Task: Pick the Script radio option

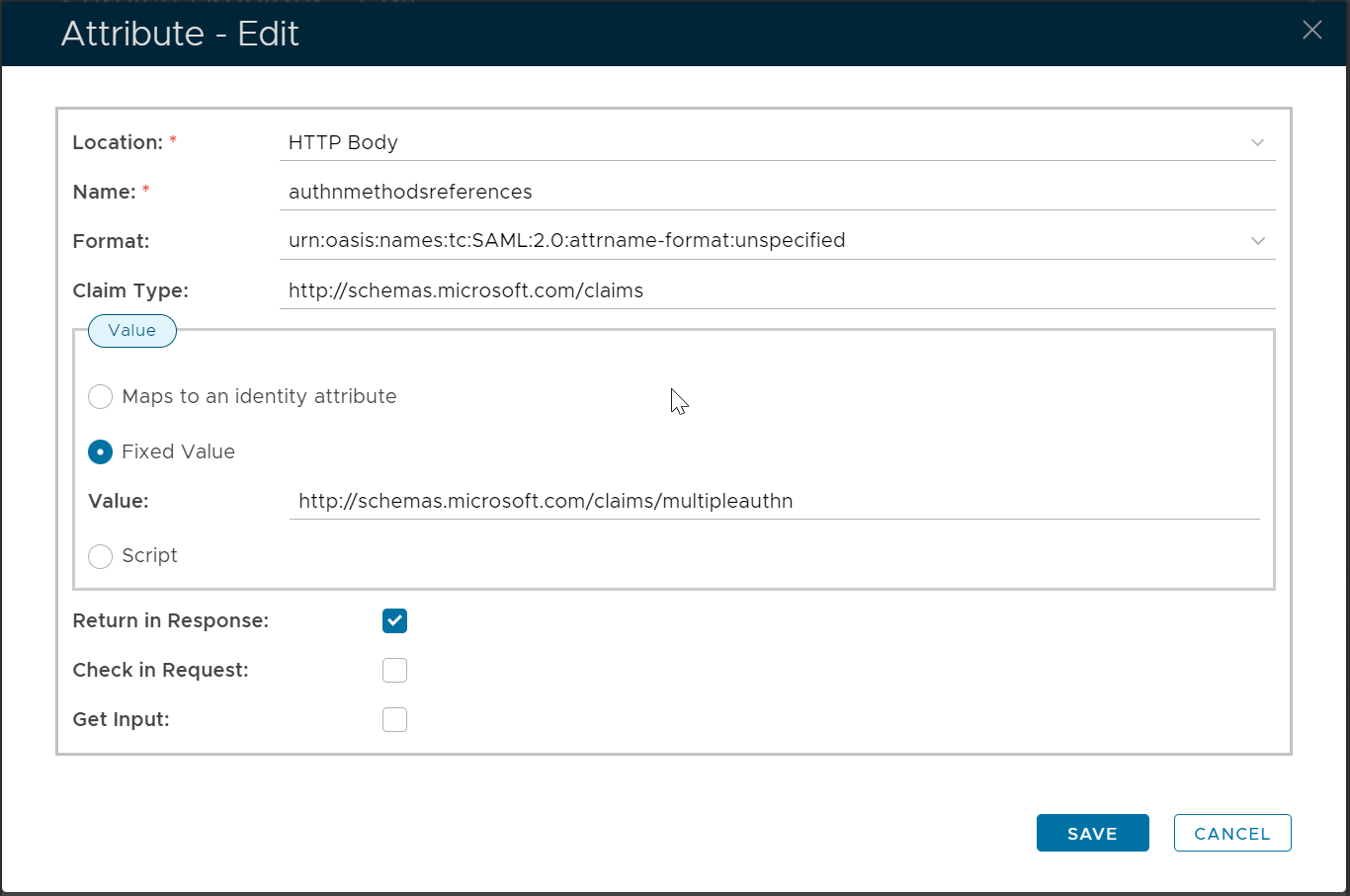Action: click(101, 556)
